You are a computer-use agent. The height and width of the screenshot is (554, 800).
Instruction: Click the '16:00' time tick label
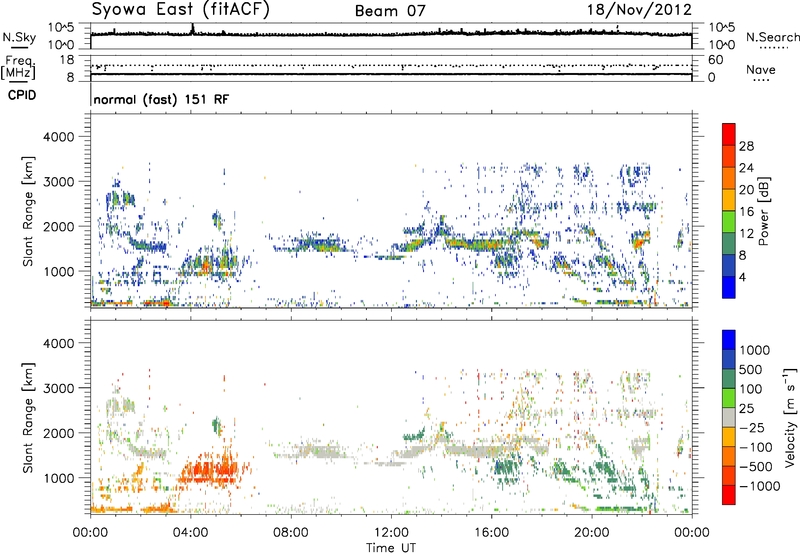point(491,533)
